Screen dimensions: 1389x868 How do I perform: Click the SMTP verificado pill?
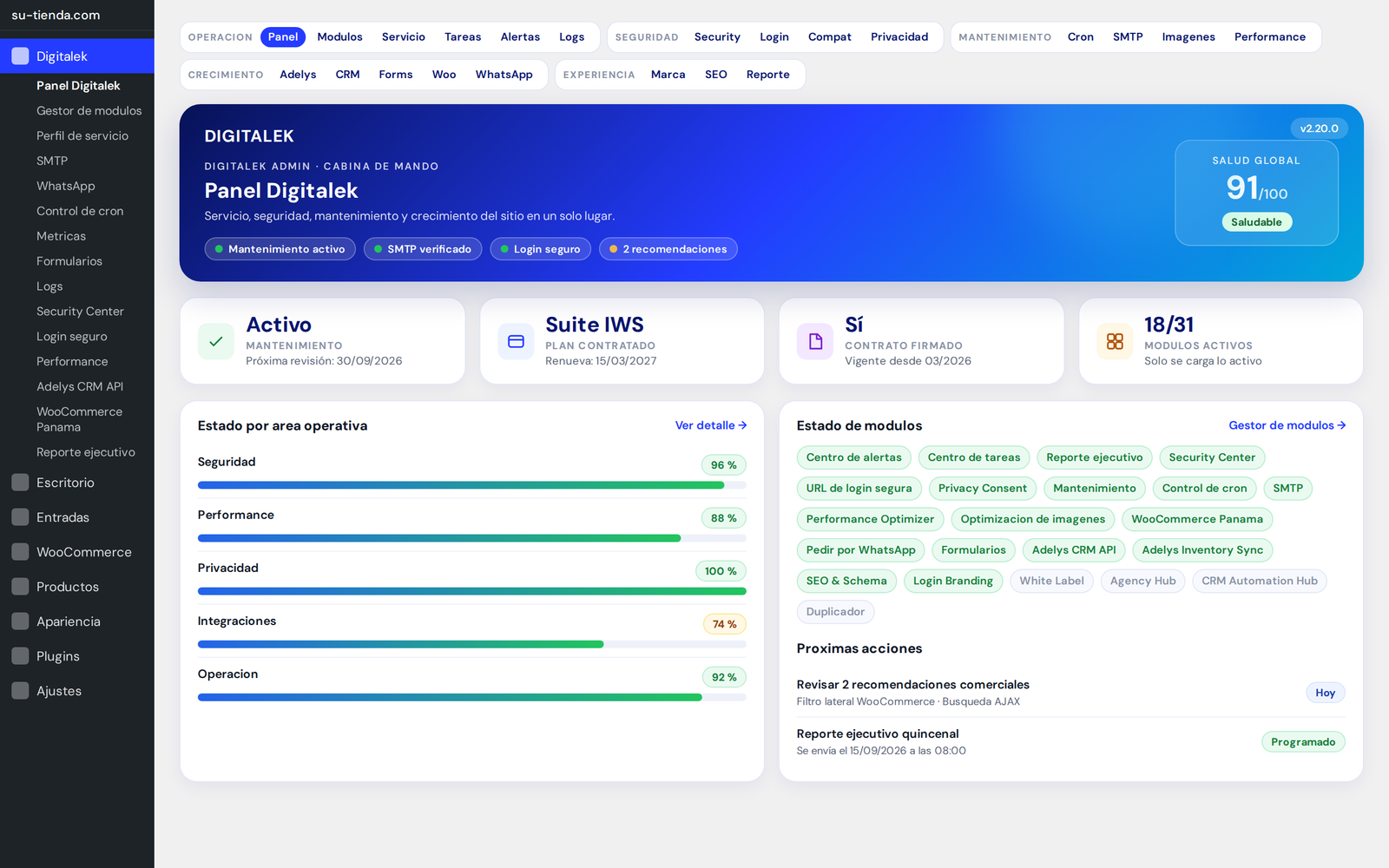(423, 249)
